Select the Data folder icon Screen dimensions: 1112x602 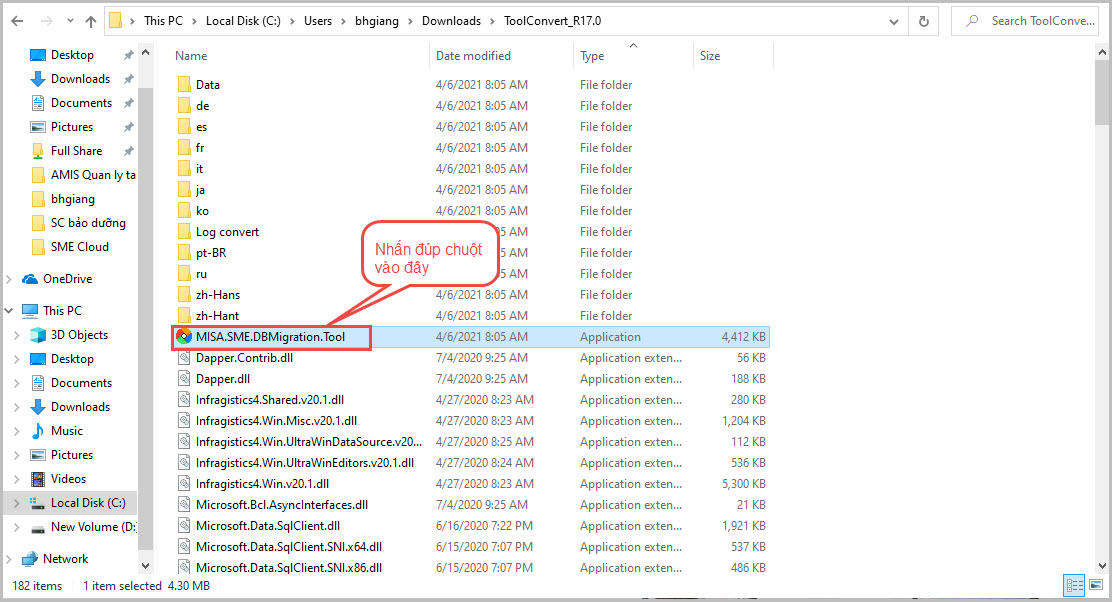[184, 85]
